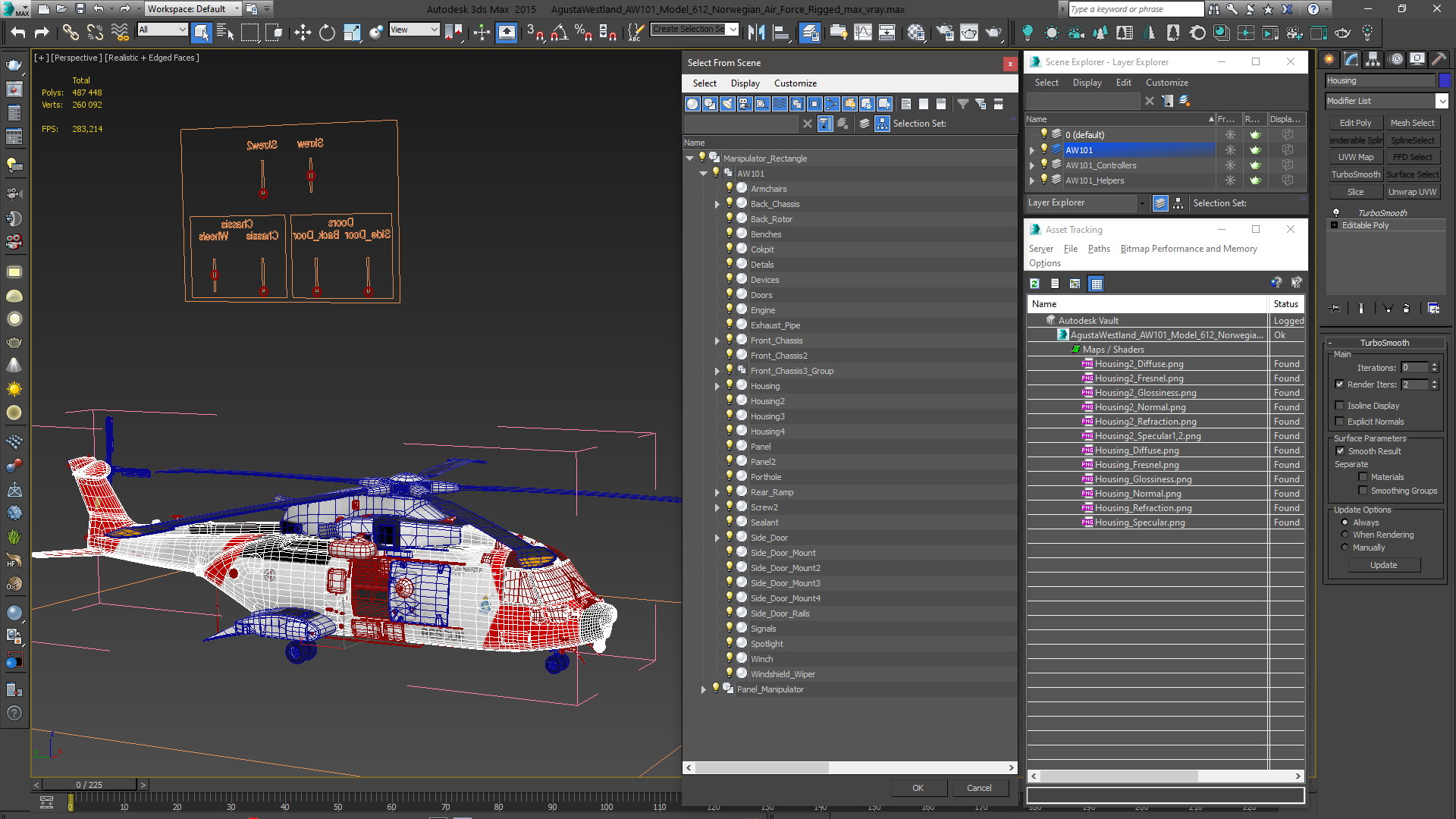1456x819 pixels.
Task: Choose the Select and Rotate tool
Action: coord(327,33)
